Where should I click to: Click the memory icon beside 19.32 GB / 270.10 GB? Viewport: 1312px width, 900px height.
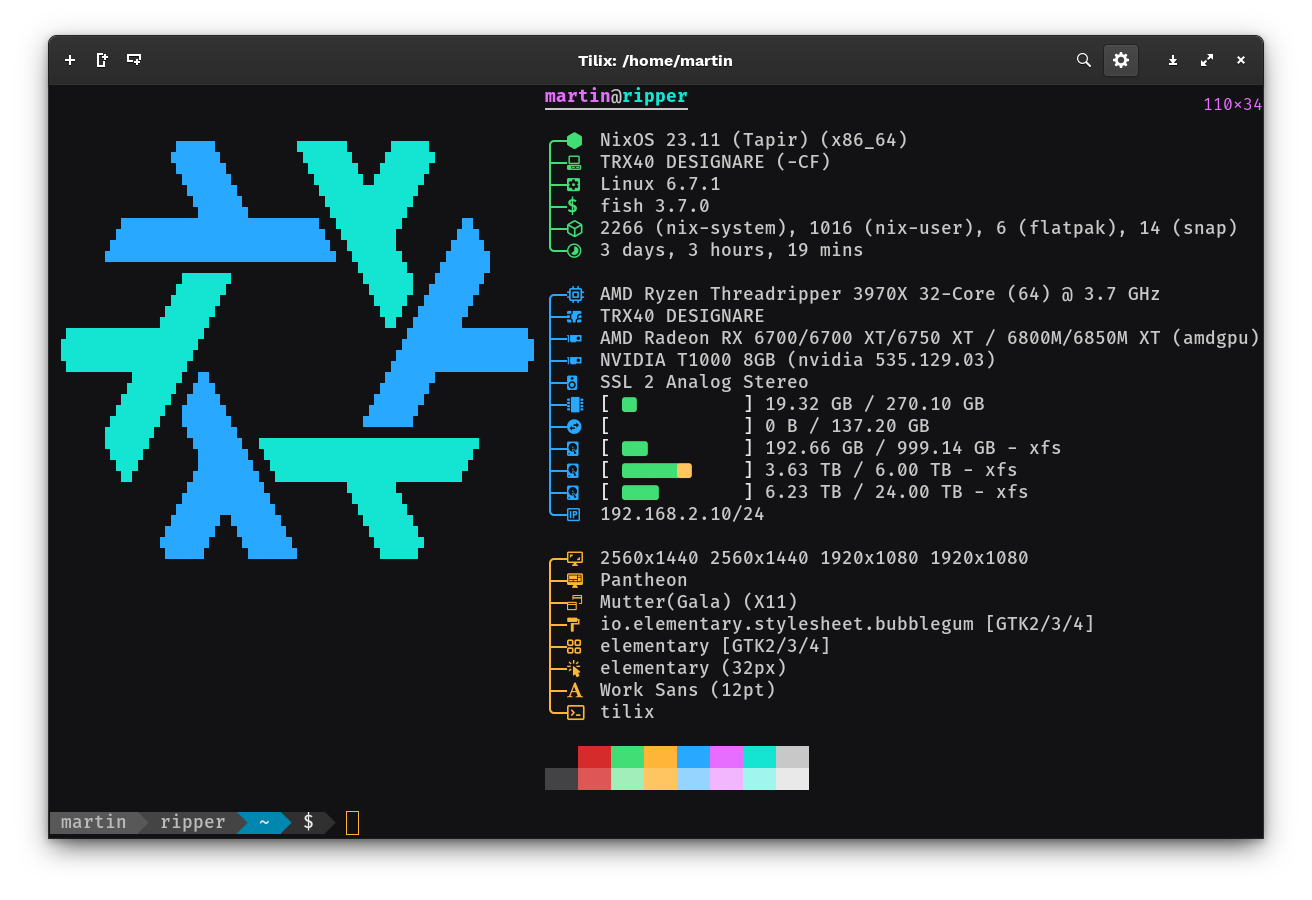574,404
